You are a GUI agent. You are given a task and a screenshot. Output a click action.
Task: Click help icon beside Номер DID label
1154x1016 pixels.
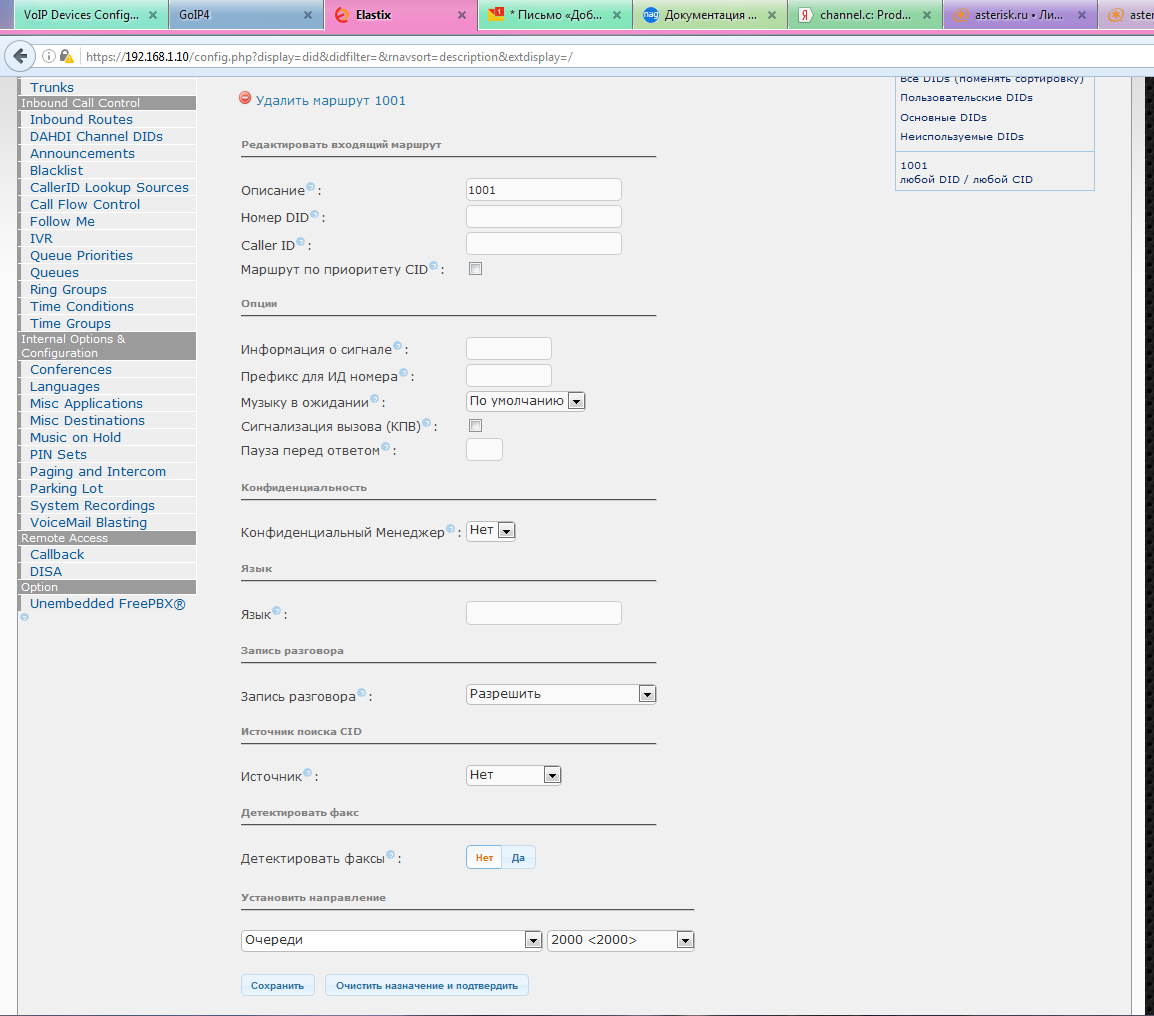pos(314,214)
